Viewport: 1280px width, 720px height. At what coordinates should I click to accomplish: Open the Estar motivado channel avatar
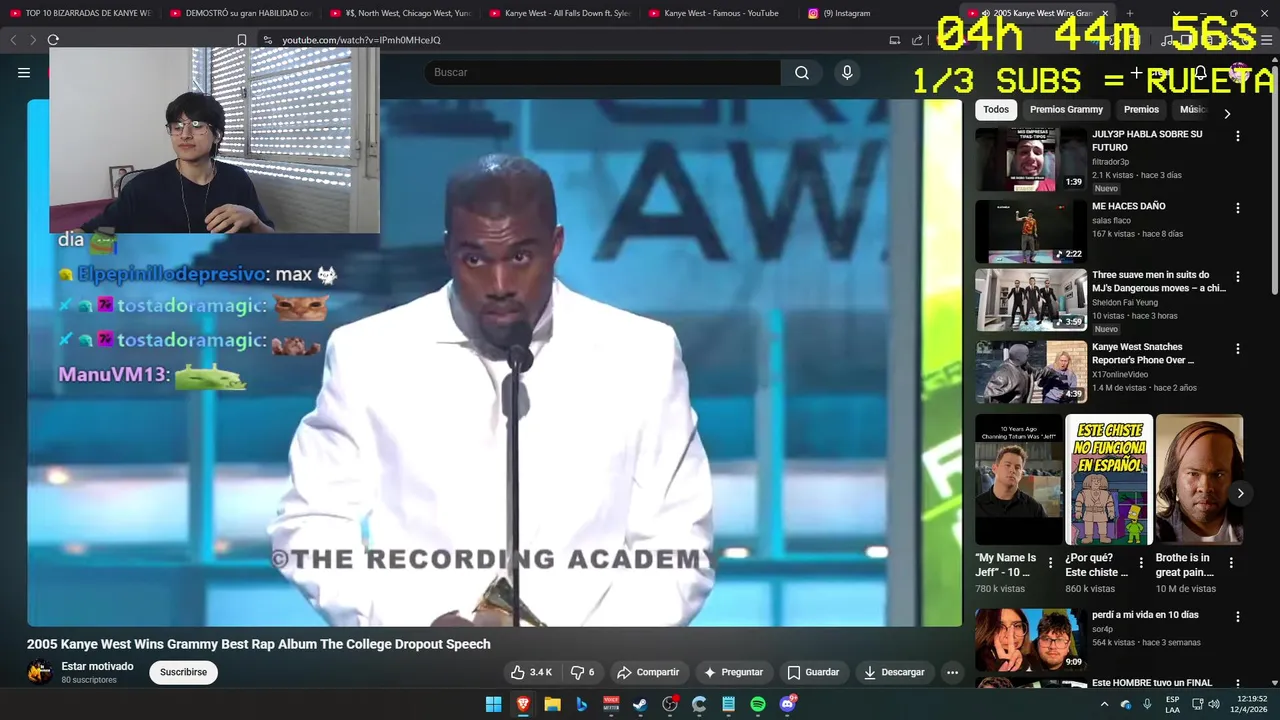tap(40, 672)
